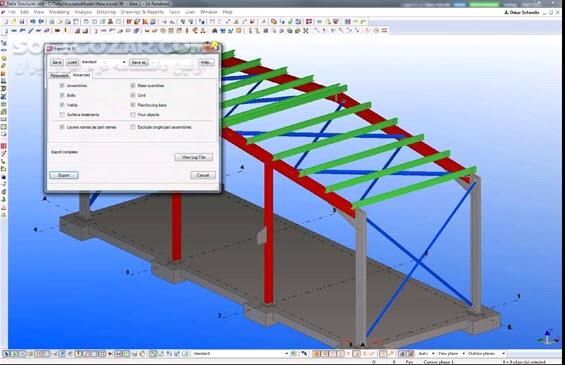Click the yellow Open folder icon in the top toolbar
The image size is (565, 365).
coord(14,22)
